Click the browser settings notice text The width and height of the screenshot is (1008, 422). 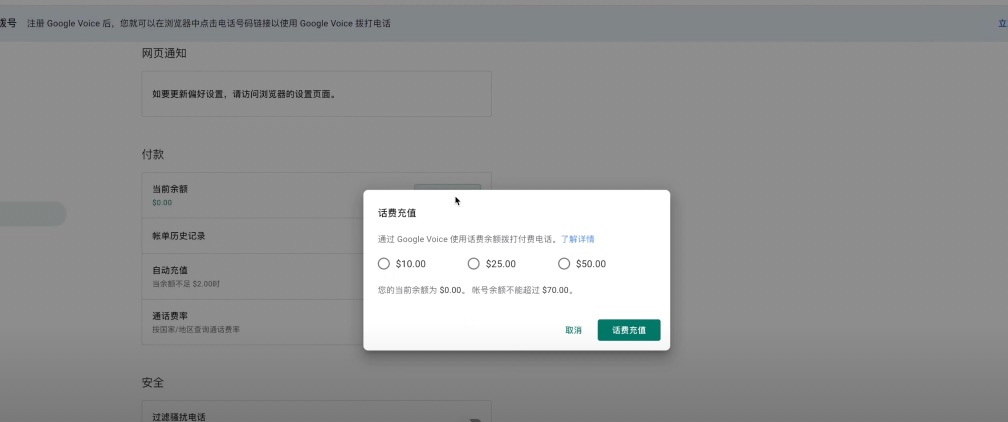pos(244,94)
